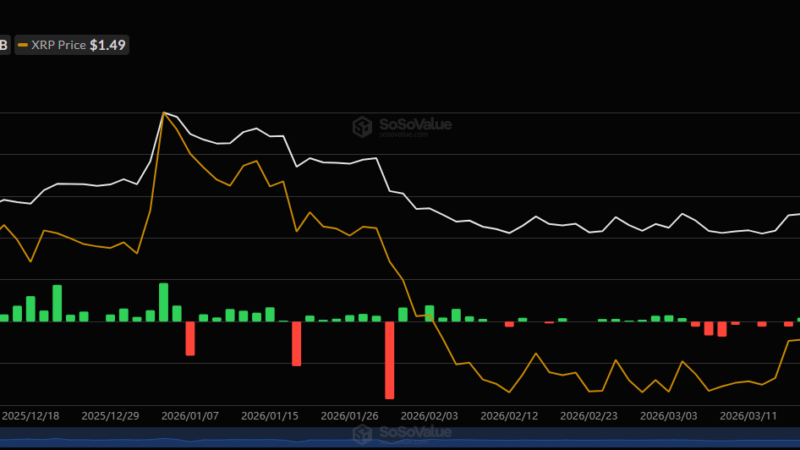
Task: Click the blue range navigator below the chart
Action: coord(400,438)
